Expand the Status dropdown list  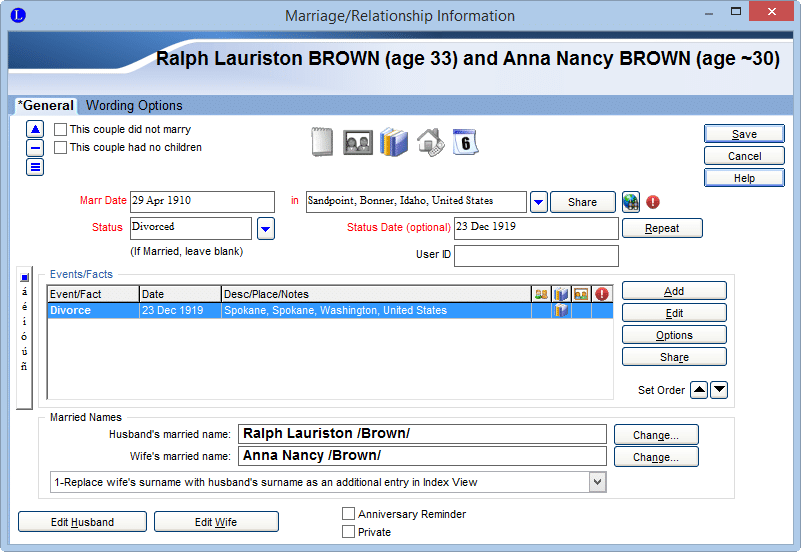[x=266, y=228]
